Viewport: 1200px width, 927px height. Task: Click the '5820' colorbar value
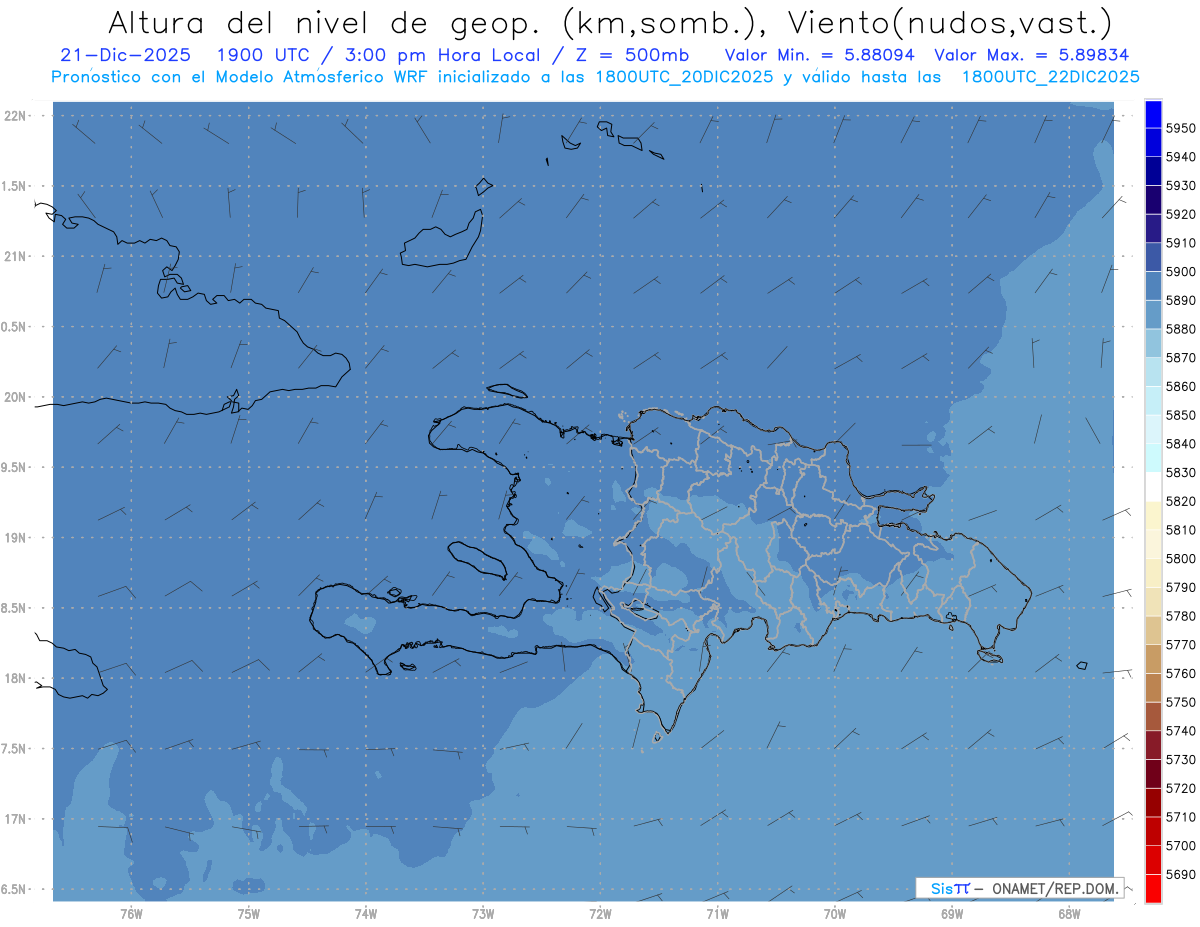point(1180,501)
